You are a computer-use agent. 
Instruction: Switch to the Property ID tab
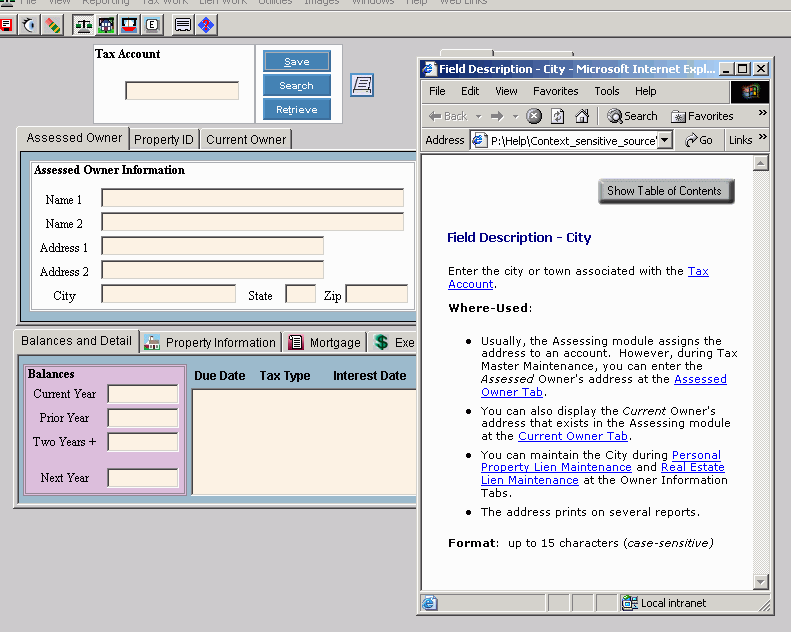click(163, 140)
